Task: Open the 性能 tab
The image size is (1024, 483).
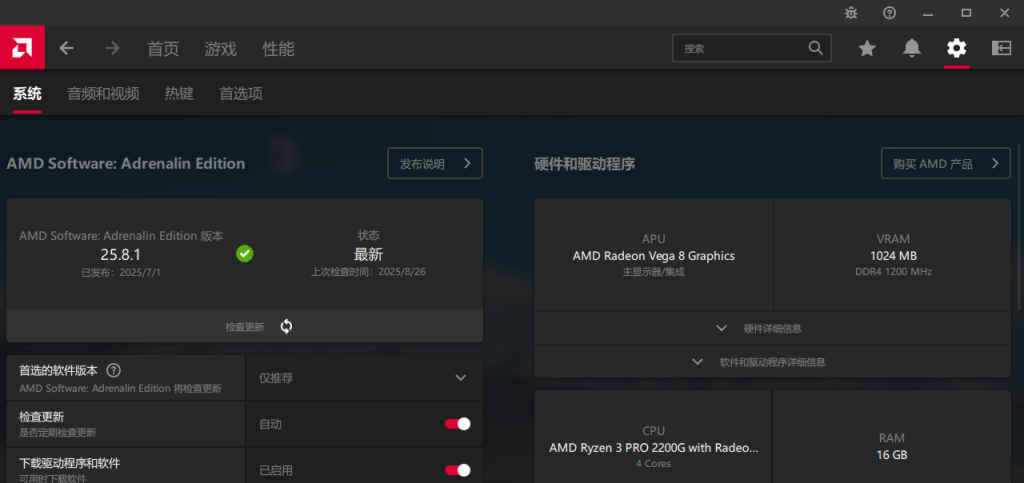Action: (278, 49)
